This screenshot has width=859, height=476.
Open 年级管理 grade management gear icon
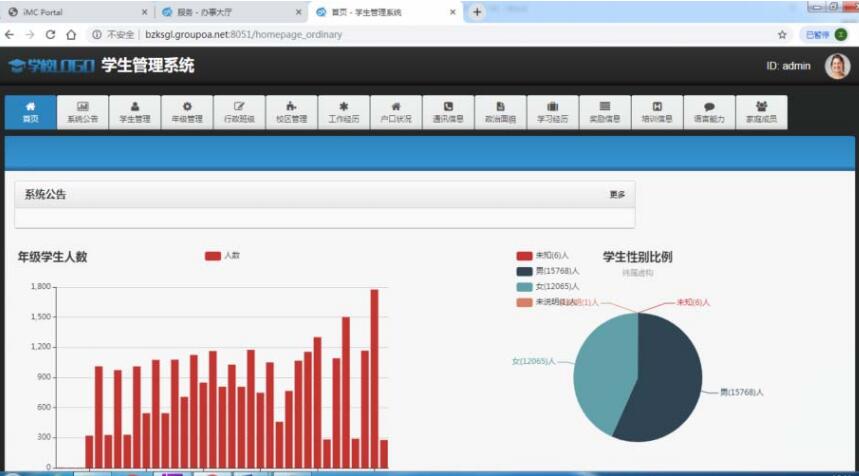click(187, 112)
